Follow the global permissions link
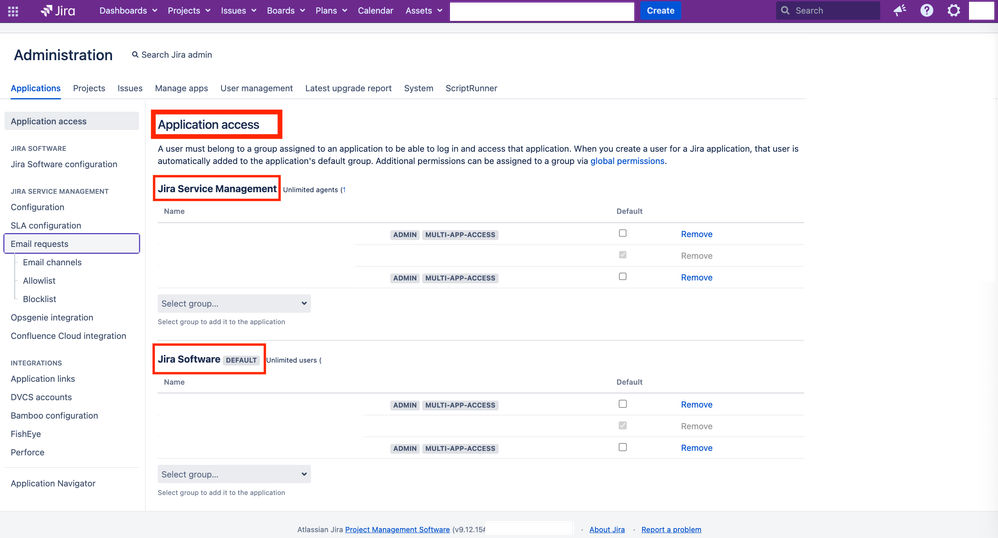 627,161
